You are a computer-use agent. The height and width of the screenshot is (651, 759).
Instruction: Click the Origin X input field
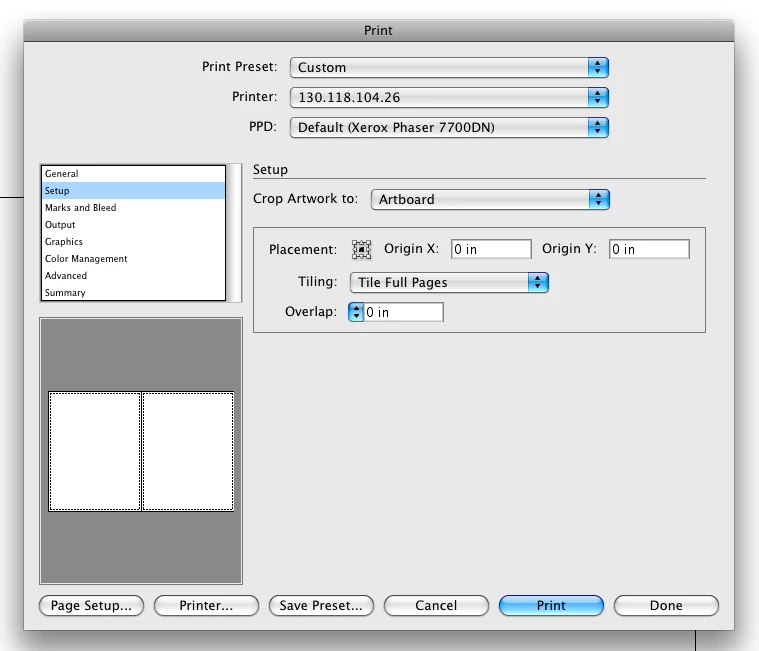click(x=491, y=249)
